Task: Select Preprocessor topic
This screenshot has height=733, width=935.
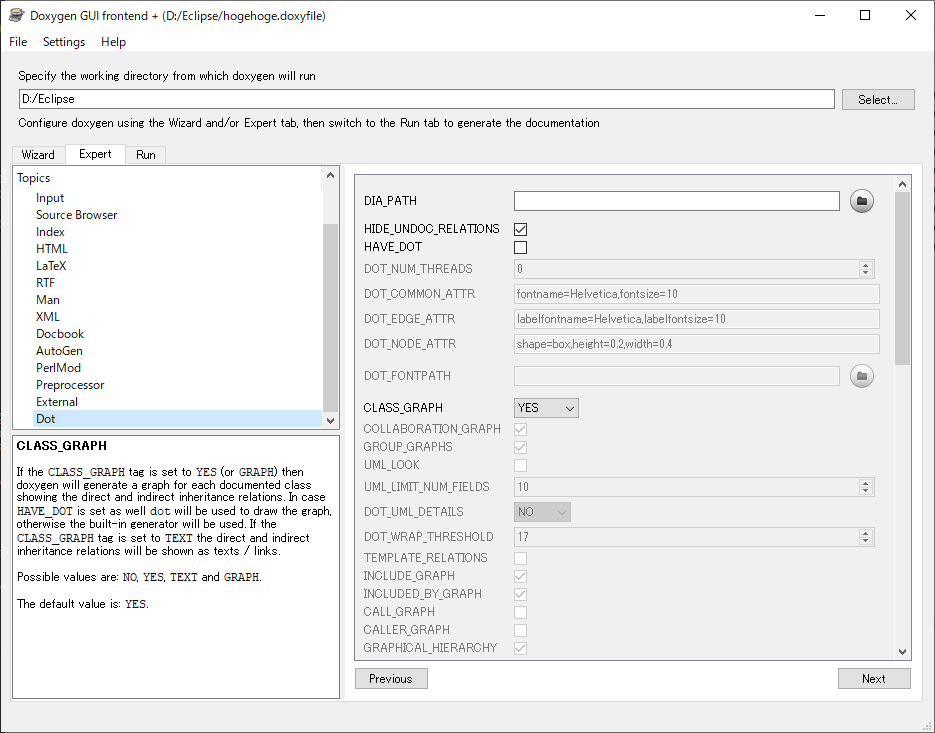Action: click(70, 385)
